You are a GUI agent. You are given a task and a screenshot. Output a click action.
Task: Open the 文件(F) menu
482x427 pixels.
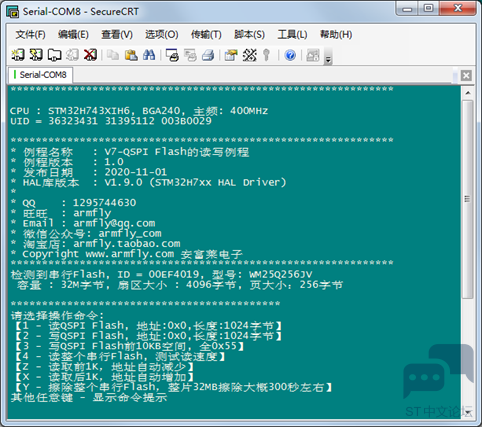coord(30,34)
